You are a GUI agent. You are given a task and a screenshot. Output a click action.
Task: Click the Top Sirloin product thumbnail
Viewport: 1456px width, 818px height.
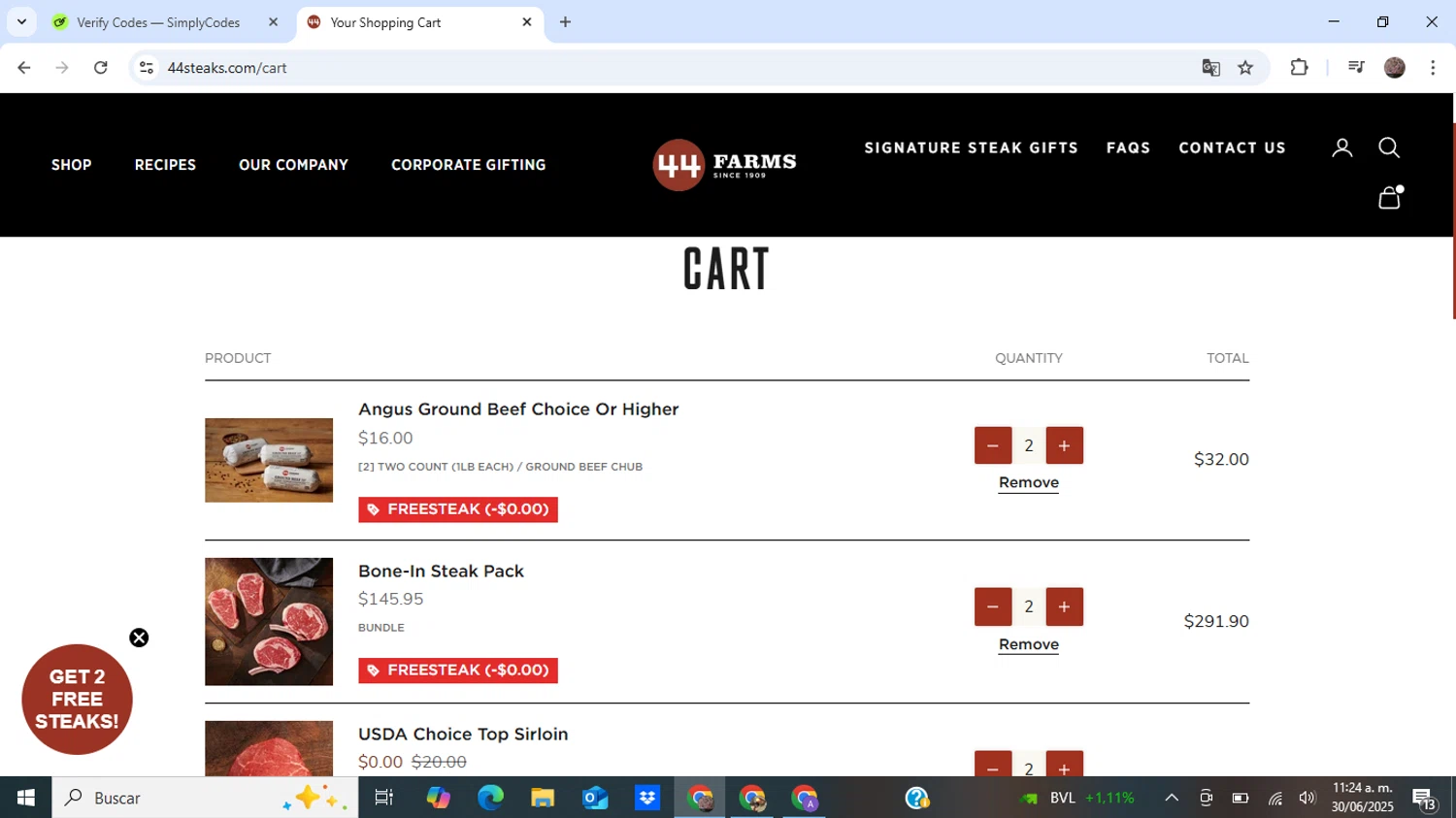[269, 748]
